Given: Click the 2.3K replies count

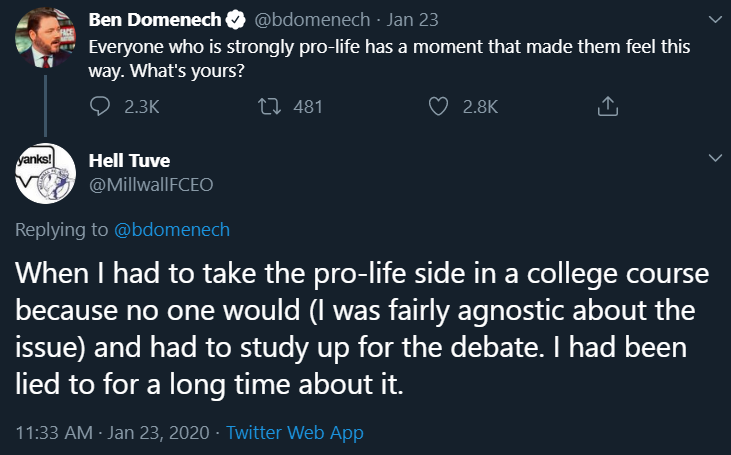Looking at the screenshot, I should [x=141, y=106].
